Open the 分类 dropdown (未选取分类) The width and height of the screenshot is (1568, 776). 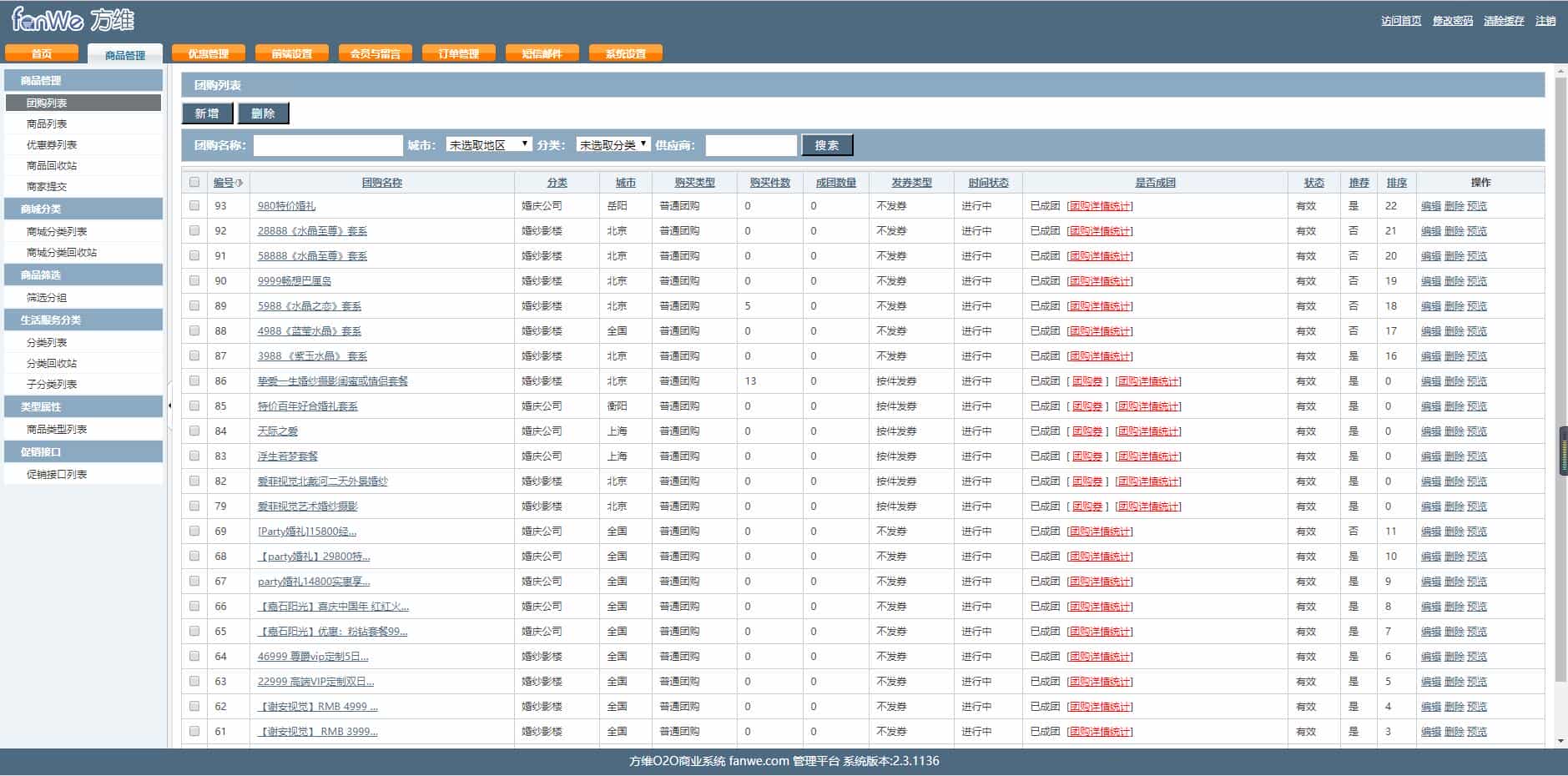613,144
